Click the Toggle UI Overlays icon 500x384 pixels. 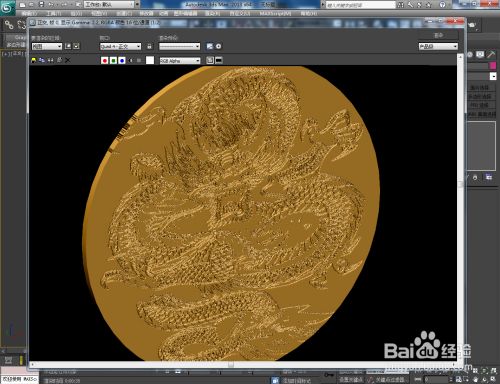[x=210, y=60]
